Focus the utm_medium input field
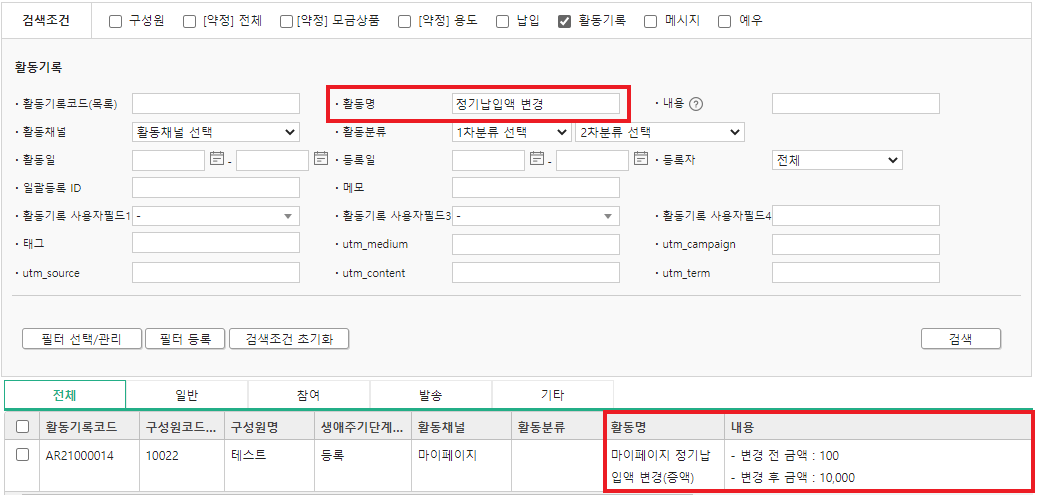The width and height of the screenshot is (1040, 500). point(536,244)
